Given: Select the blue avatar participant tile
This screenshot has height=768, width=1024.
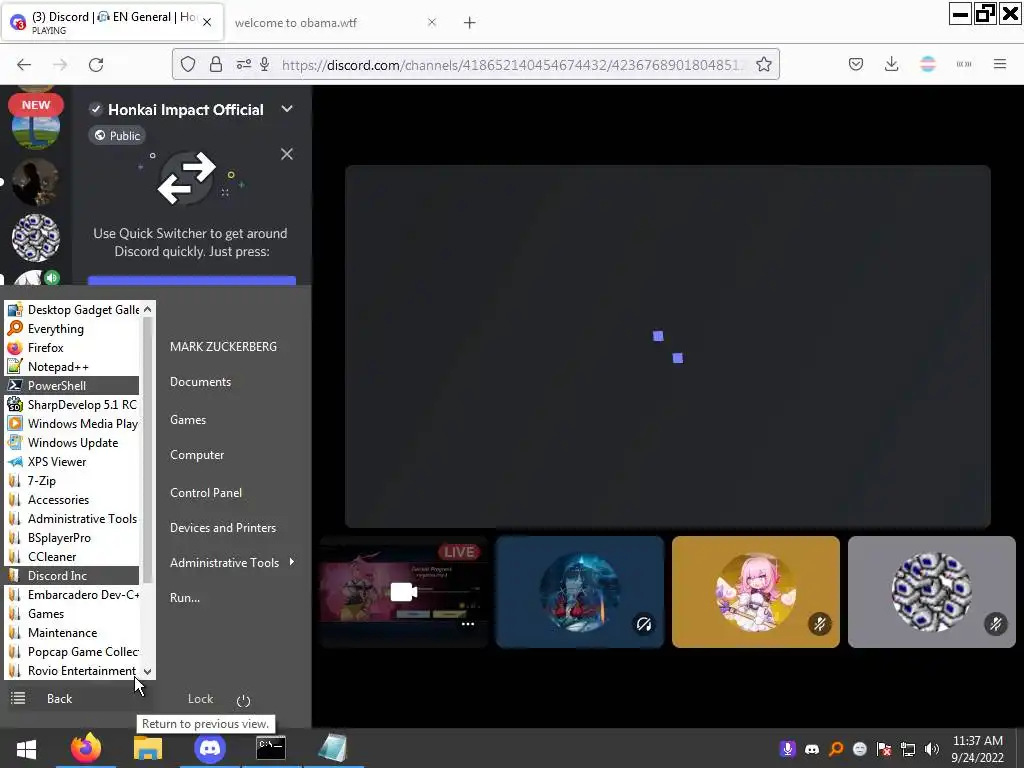Looking at the screenshot, I should [580, 592].
